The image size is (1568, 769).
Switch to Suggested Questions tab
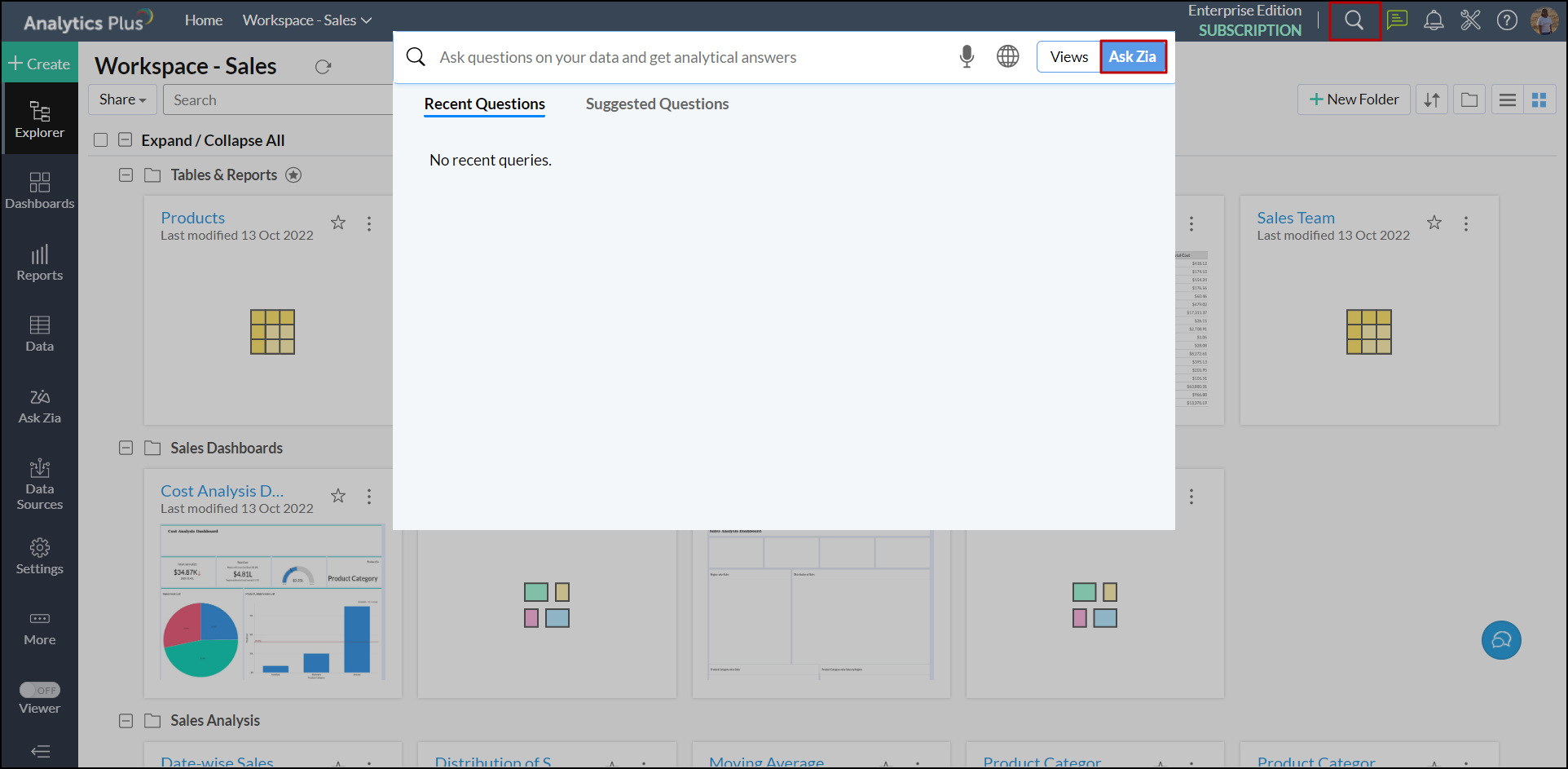point(657,104)
